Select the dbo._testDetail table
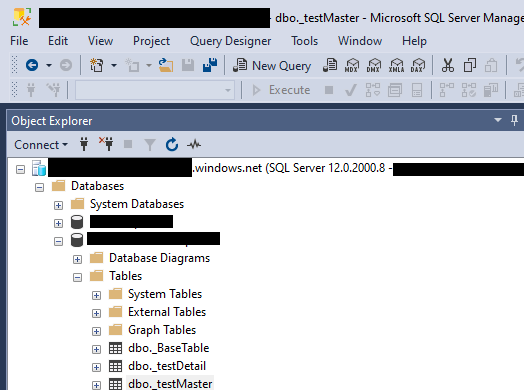Viewport: 524px width, 390px height. pos(167,366)
